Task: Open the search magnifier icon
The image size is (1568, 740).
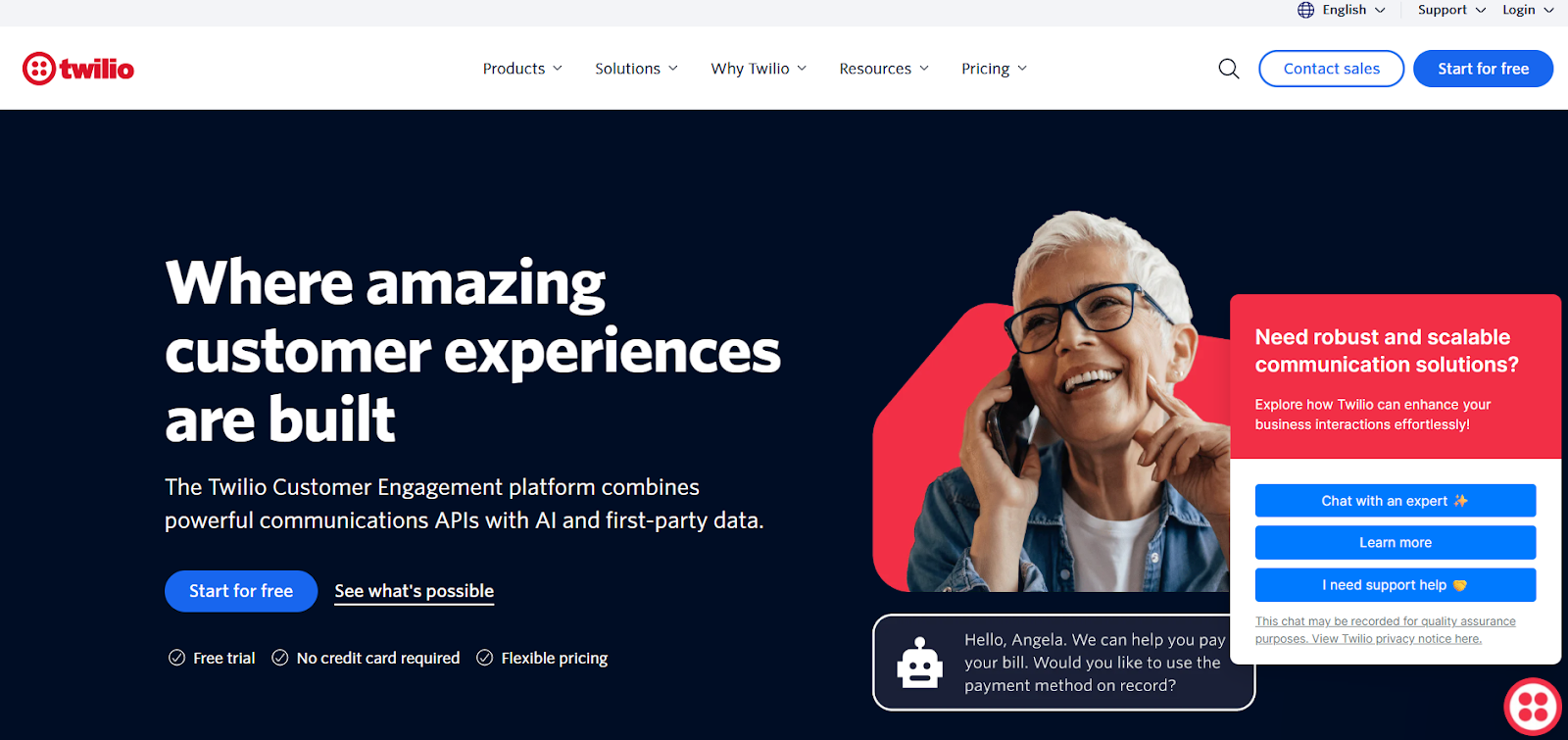Action: tap(1229, 69)
